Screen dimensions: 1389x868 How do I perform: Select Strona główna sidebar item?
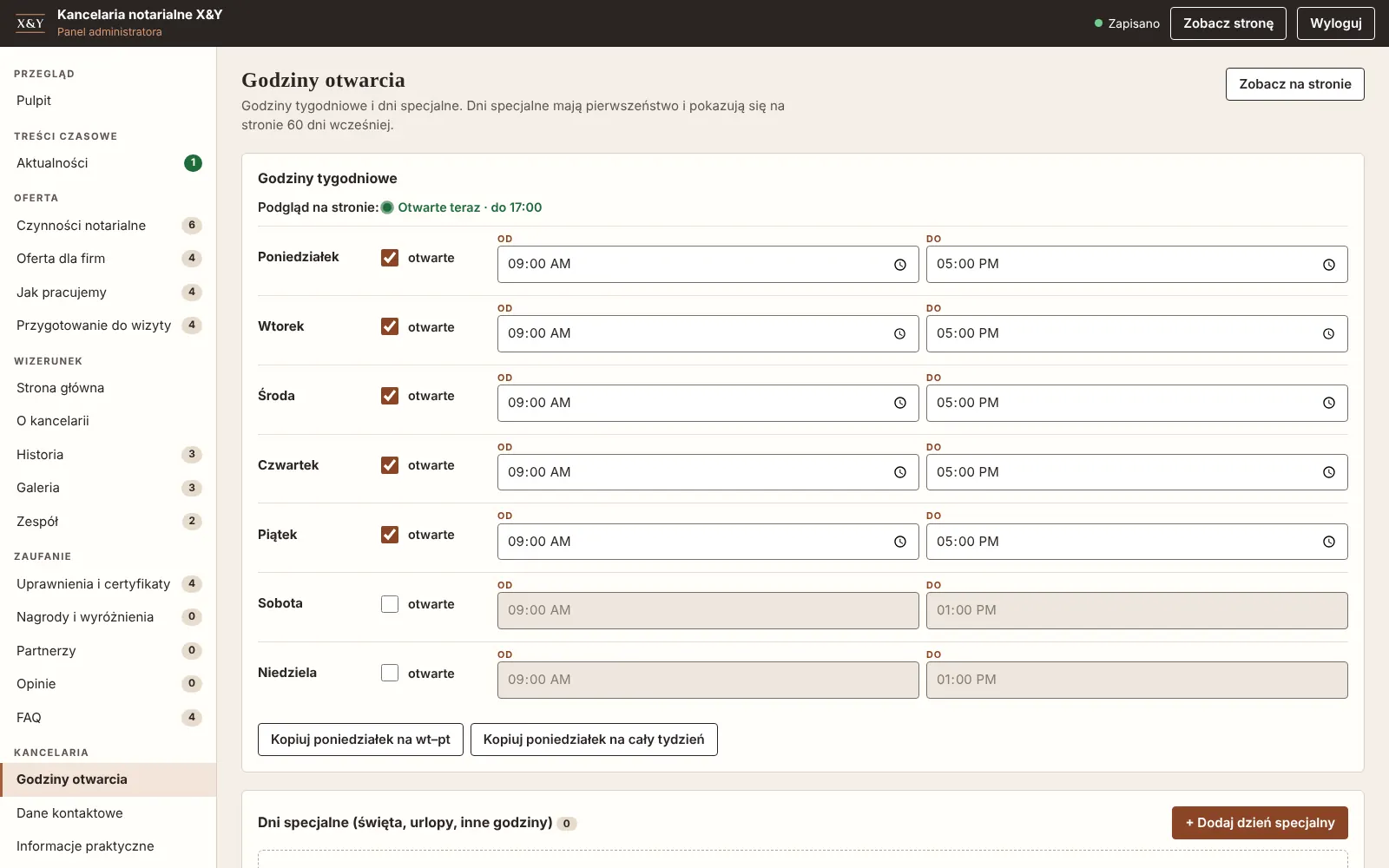point(108,388)
